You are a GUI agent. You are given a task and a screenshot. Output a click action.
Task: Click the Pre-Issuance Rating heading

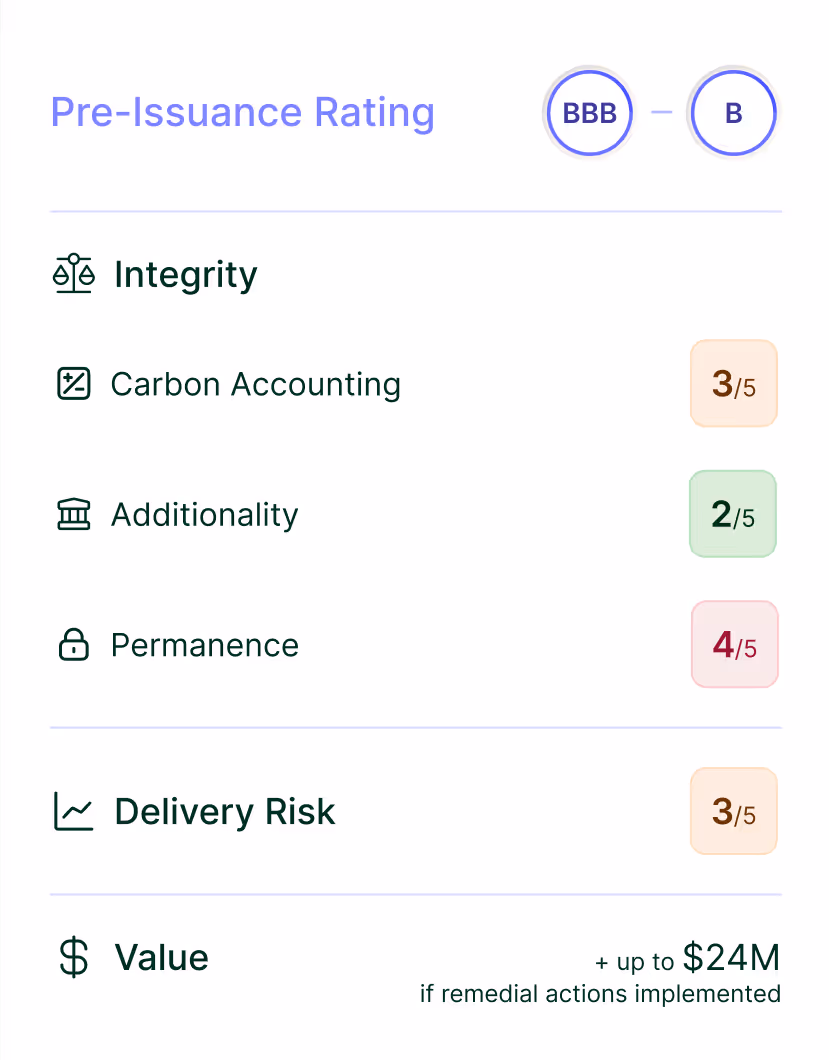(x=242, y=112)
